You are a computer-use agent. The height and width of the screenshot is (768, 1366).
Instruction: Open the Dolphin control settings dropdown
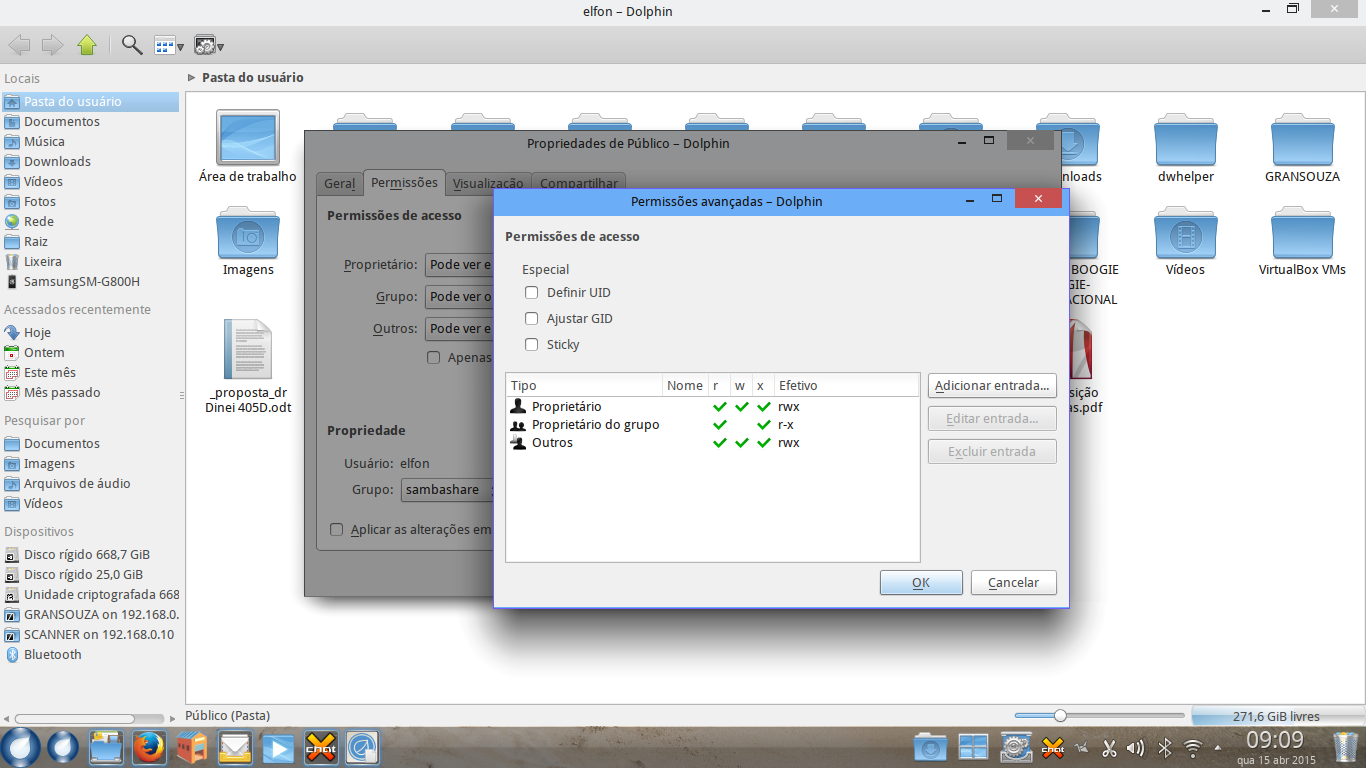click(208, 45)
